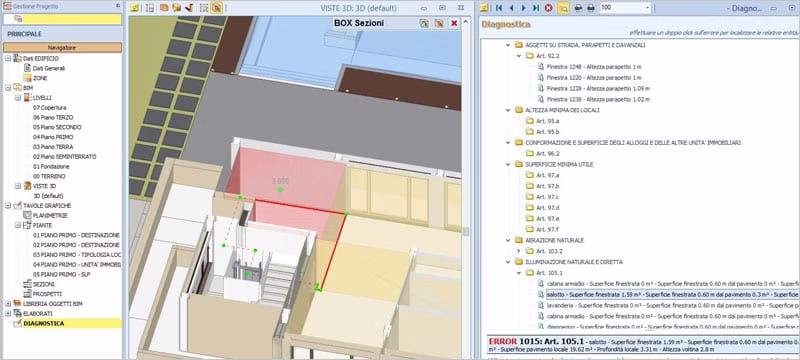
Task: Select Finestra 1238 - Altezza parapetto 1.02 m
Action: (598, 99)
